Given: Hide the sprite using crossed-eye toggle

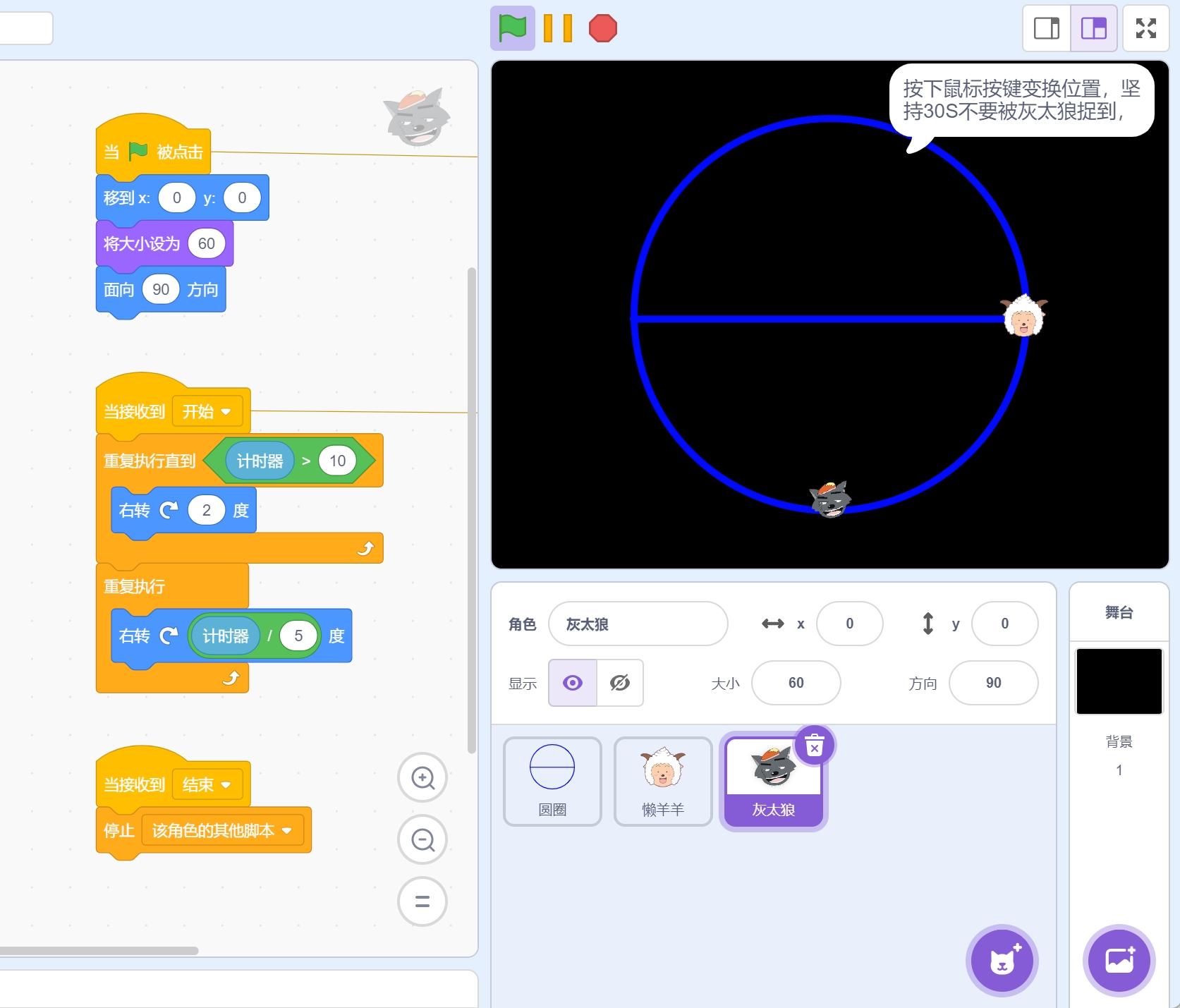Looking at the screenshot, I should (620, 683).
